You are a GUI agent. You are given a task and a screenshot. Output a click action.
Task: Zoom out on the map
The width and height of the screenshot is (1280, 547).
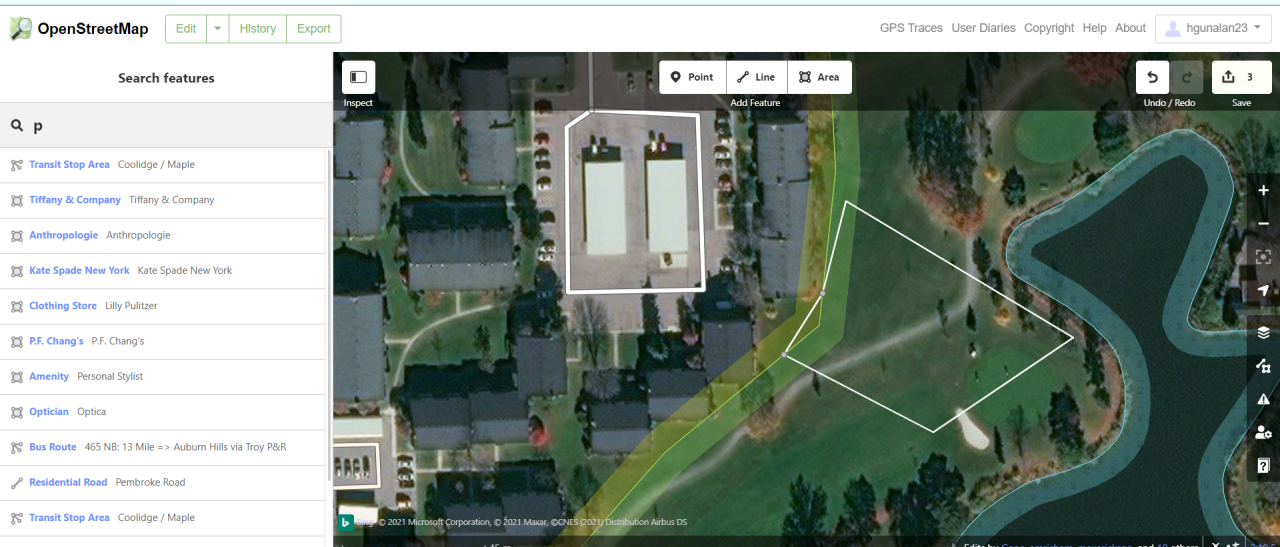point(1264,224)
